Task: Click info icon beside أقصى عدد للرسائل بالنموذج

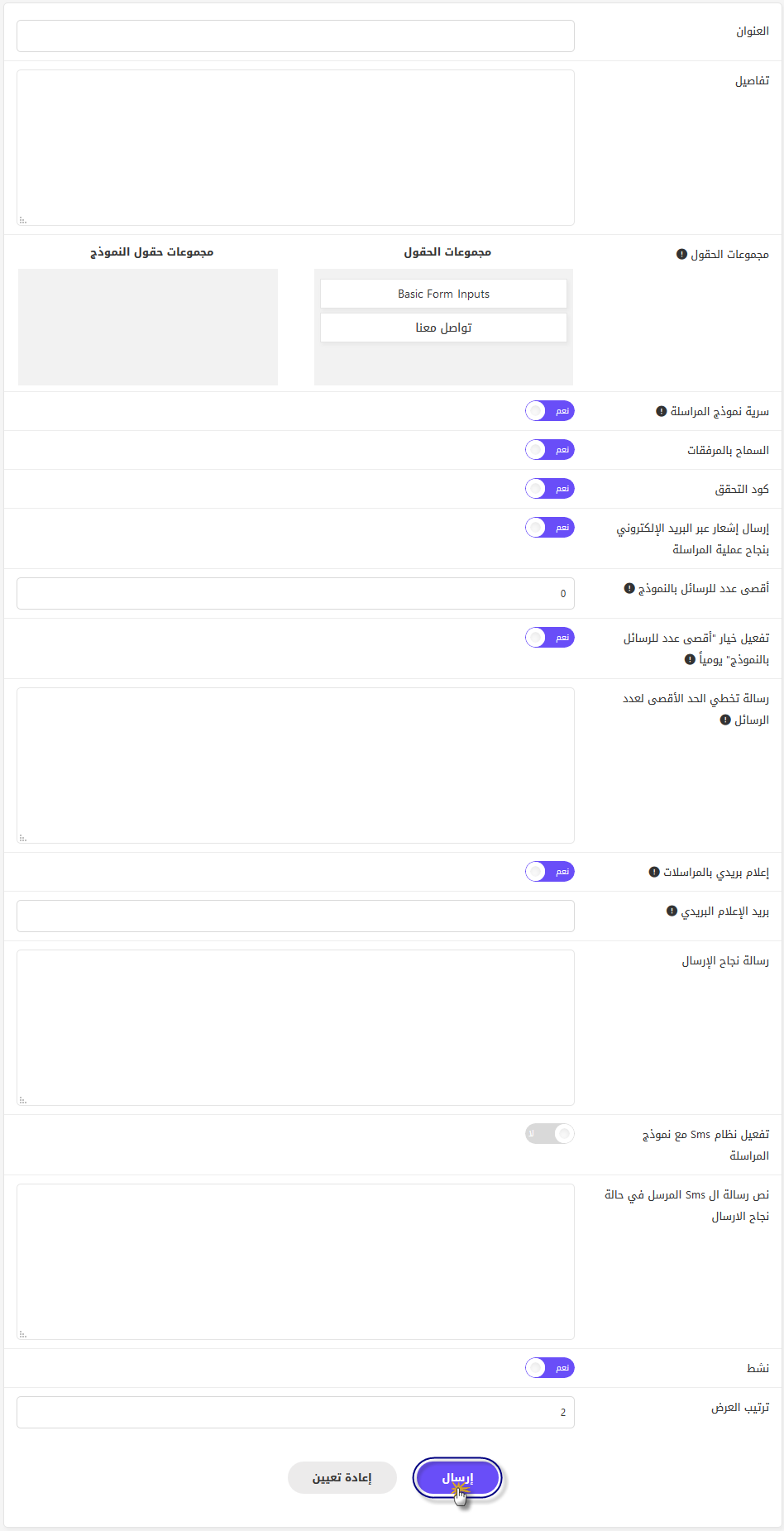Action: 629,588
